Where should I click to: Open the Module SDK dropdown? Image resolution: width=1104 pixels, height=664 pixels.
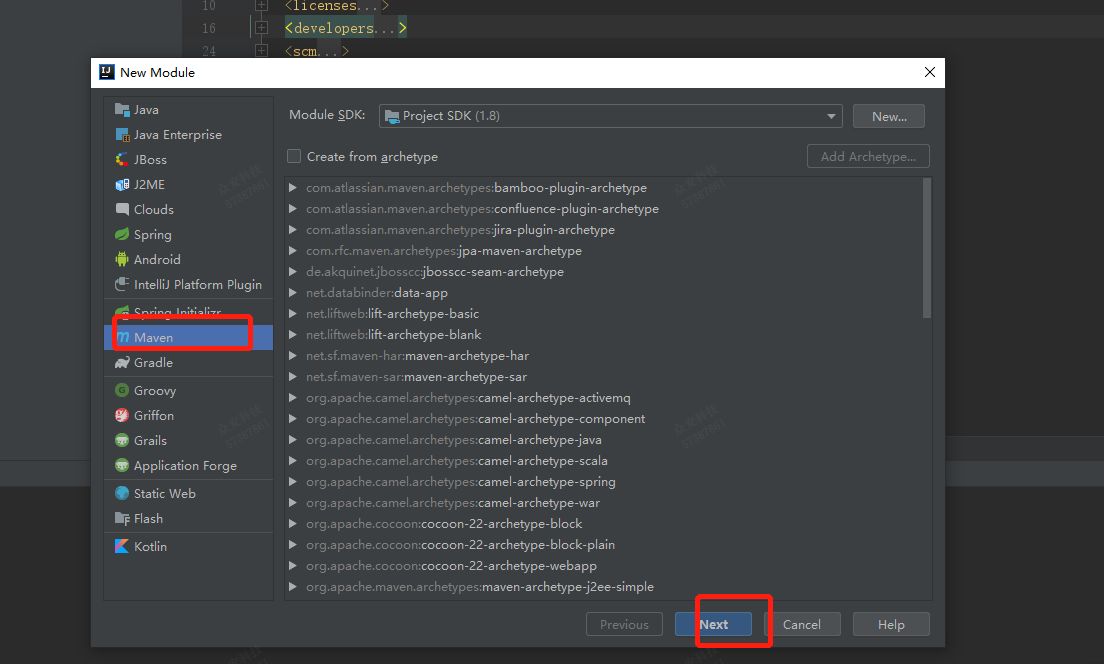point(831,115)
